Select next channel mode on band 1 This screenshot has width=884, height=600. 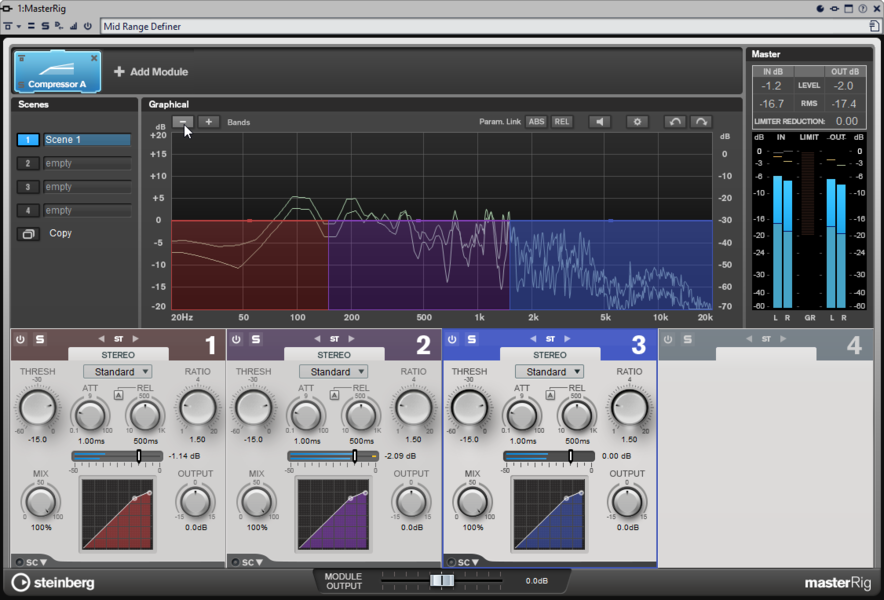pos(135,339)
